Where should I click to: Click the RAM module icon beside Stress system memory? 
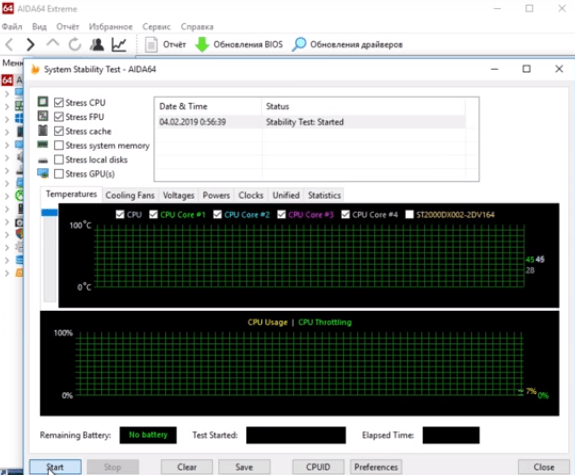coord(43,145)
